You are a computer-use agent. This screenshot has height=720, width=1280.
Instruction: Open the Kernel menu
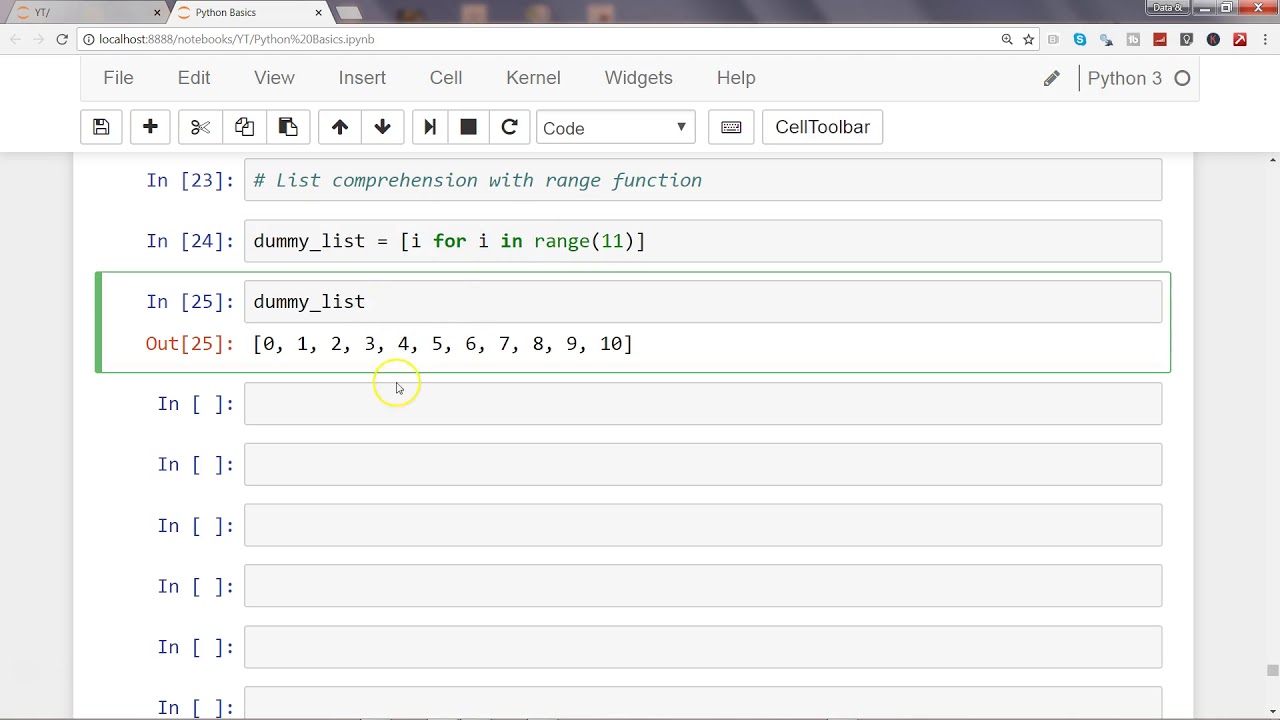[533, 78]
